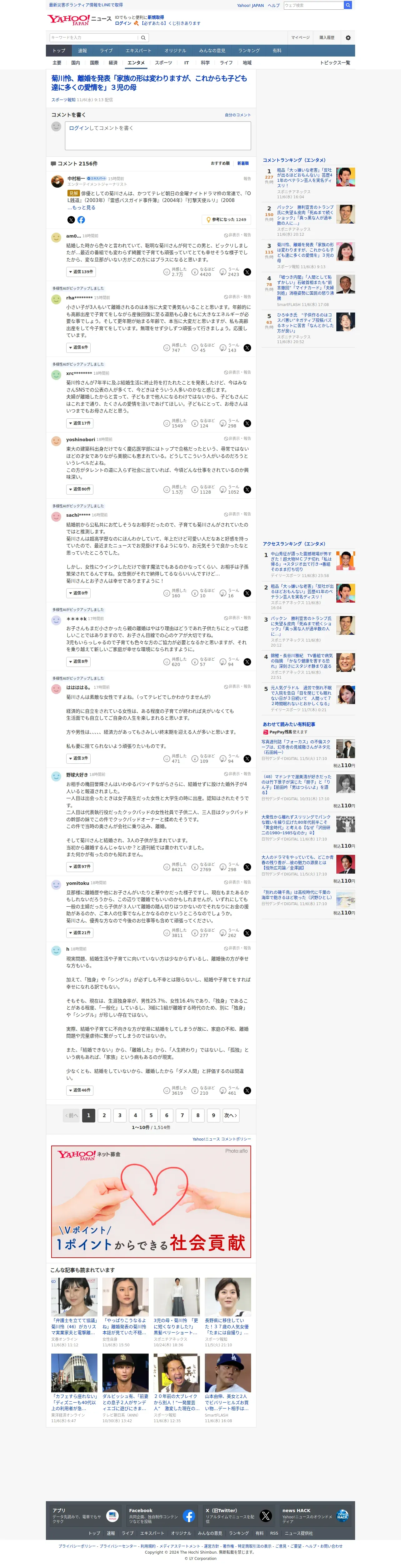The height and width of the screenshot is (1568, 401).
Task: Select the エンタメ category tab
Action: click(136, 63)
